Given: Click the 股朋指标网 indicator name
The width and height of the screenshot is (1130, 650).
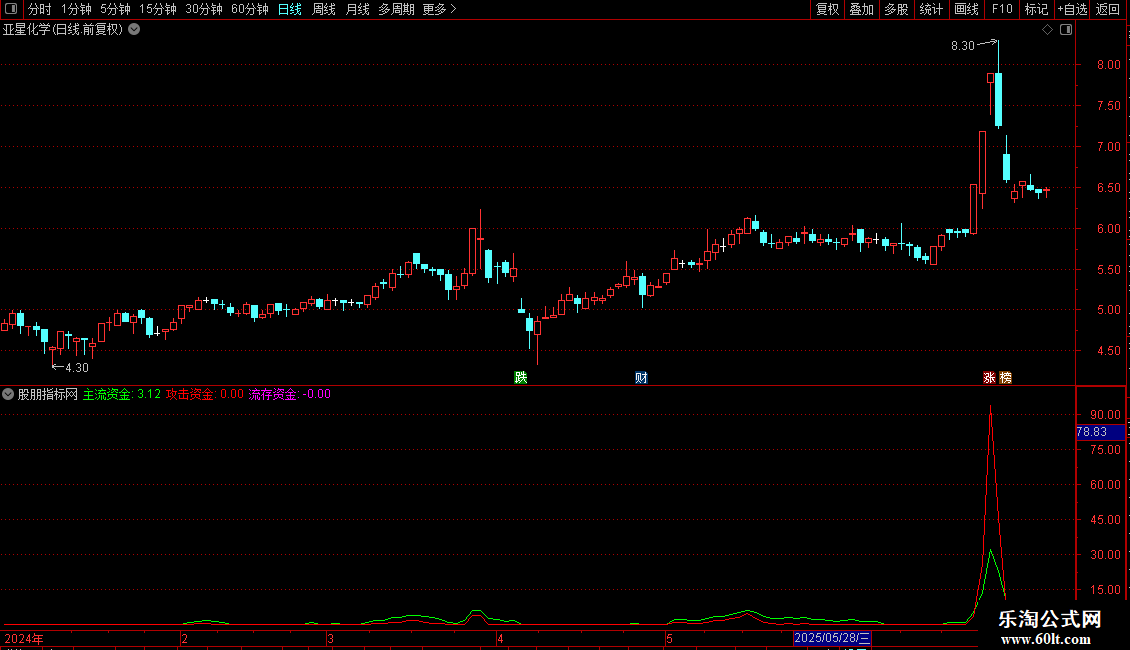Looking at the screenshot, I should [48, 394].
